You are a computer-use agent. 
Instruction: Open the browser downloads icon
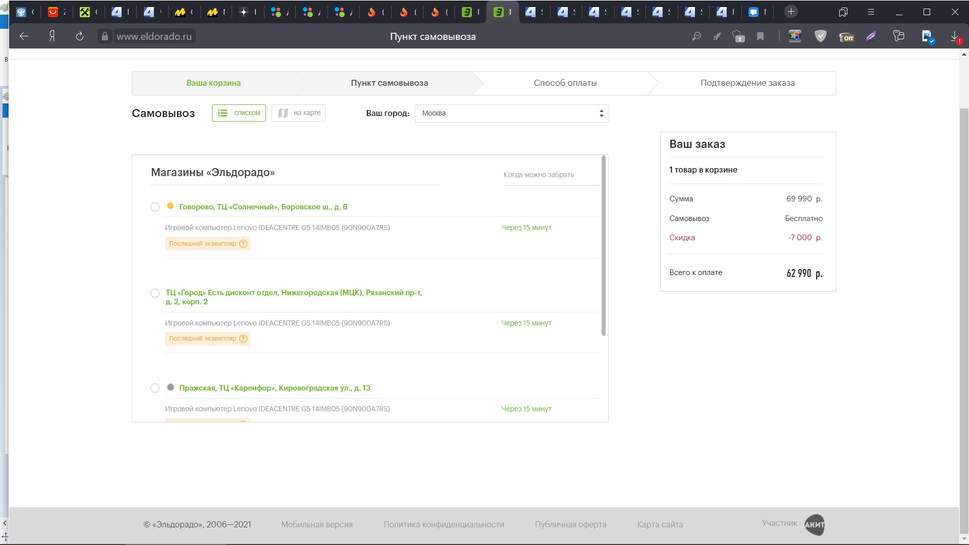click(954, 36)
